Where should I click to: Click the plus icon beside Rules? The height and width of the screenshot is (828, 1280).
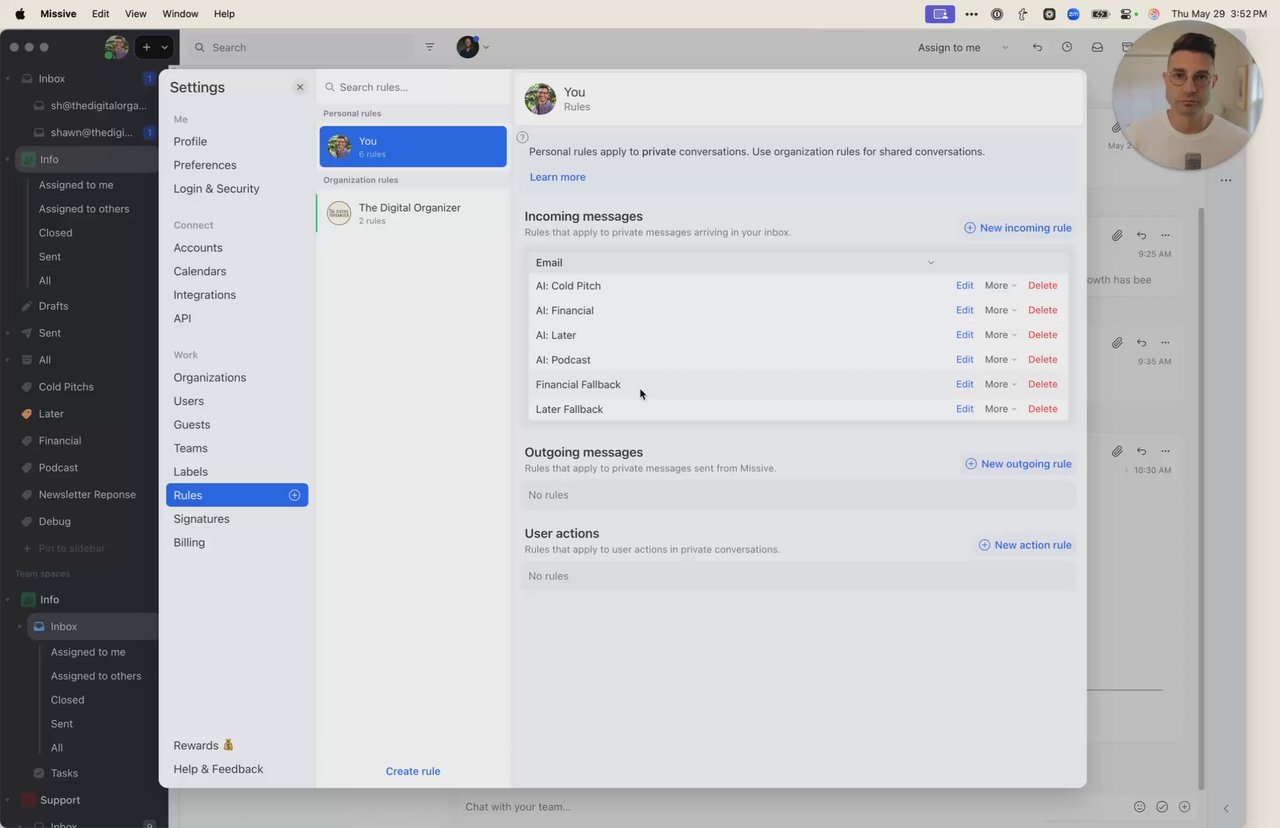click(x=294, y=495)
